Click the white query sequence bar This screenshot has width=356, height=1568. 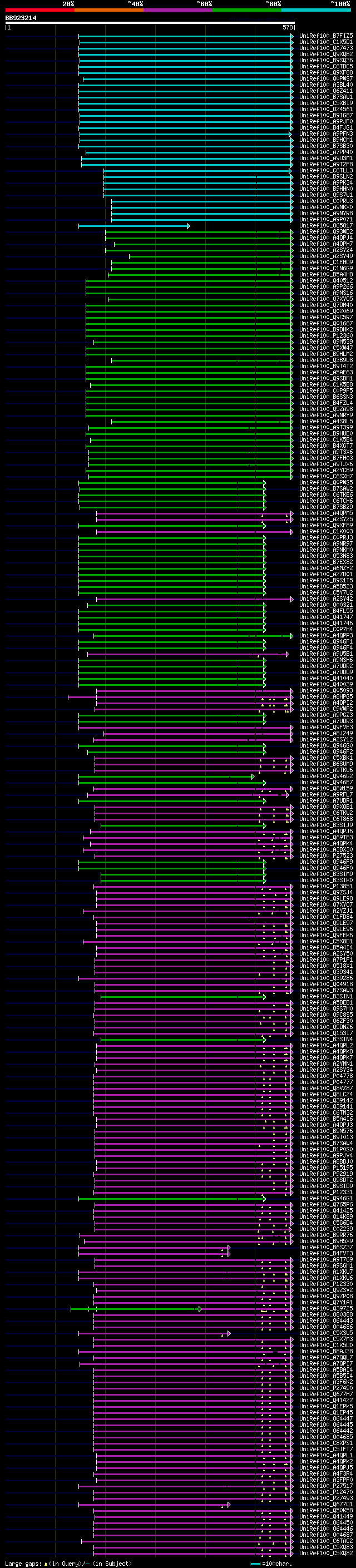click(x=150, y=22)
